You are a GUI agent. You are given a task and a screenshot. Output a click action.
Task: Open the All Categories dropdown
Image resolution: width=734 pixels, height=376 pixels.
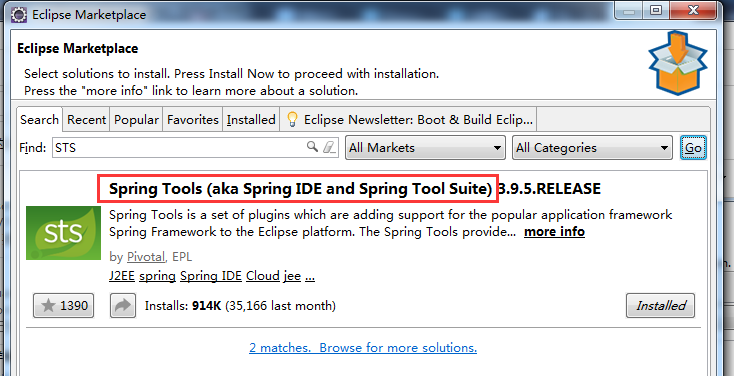coord(592,148)
